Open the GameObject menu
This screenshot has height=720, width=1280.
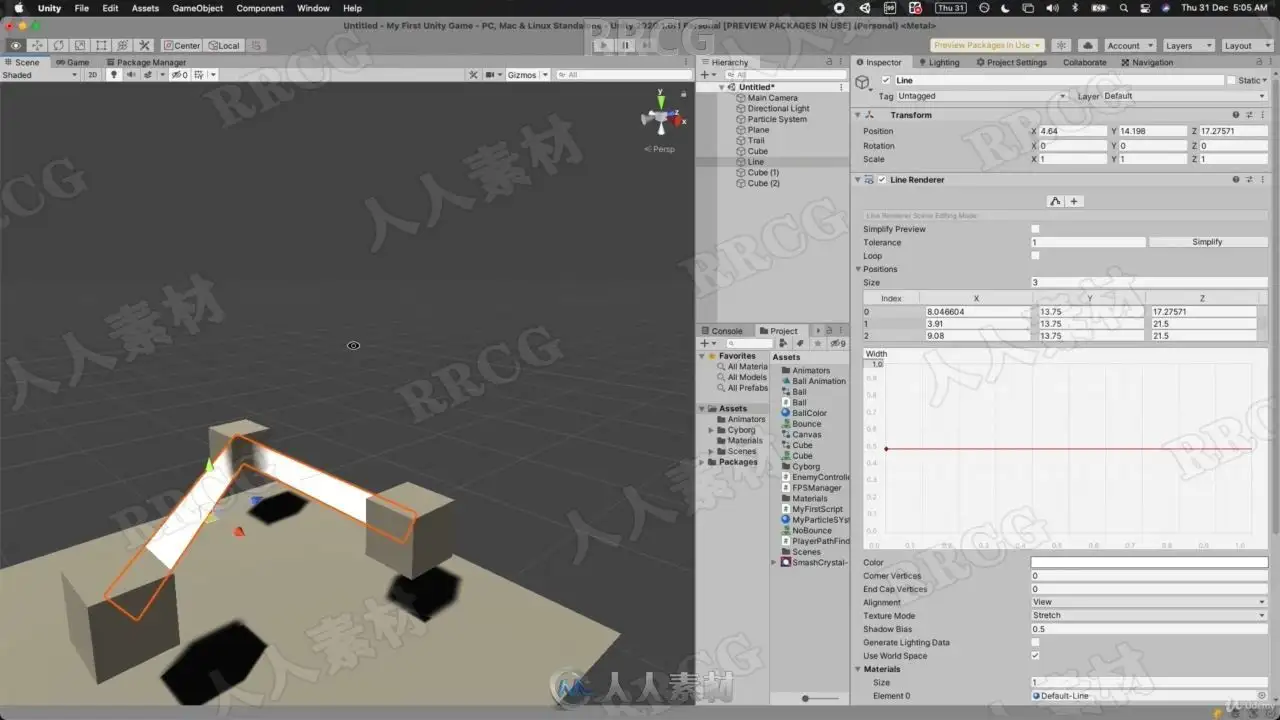[x=198, y=8]
